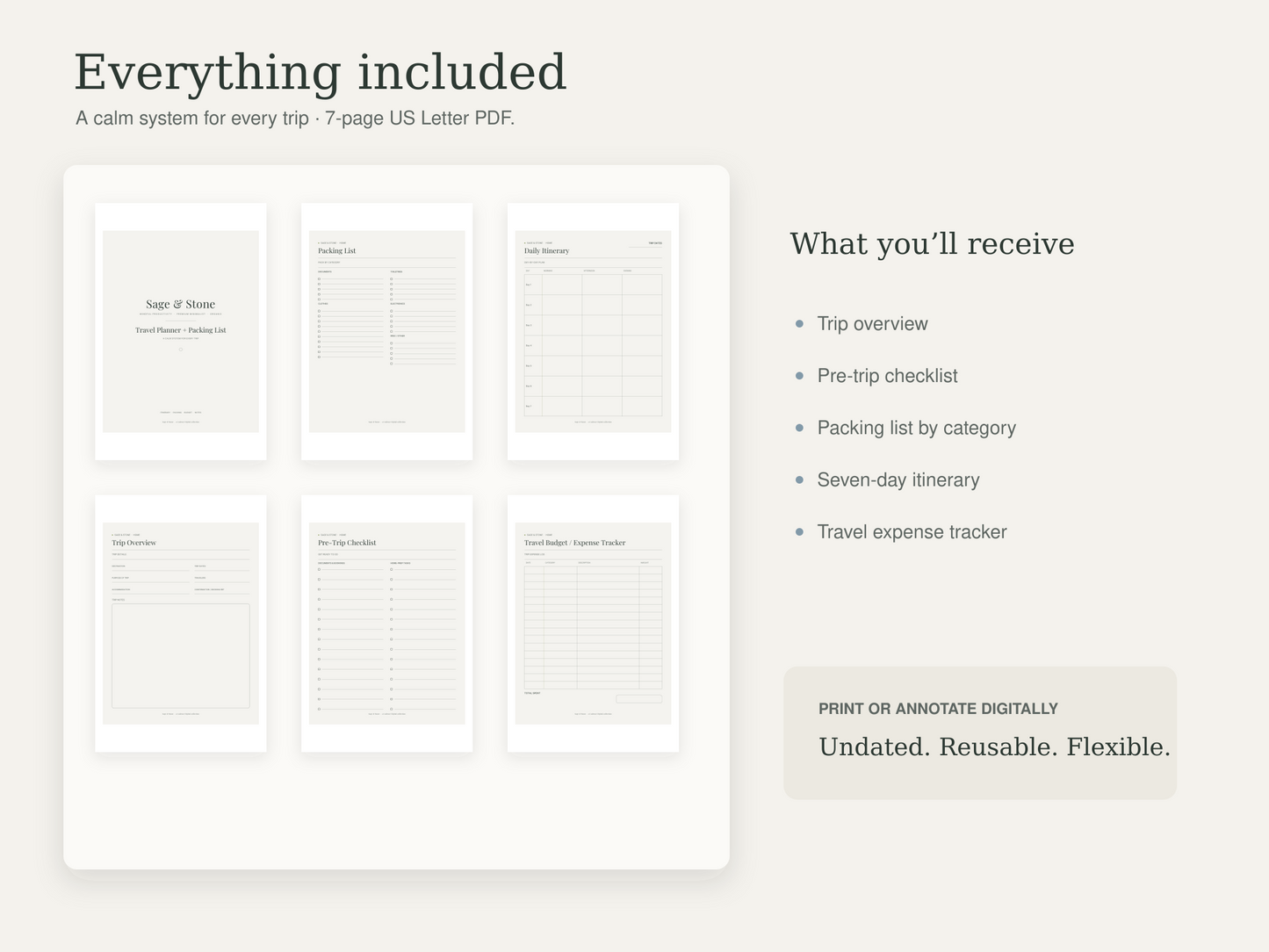Open the Daily Itinerary page thumbnail
This screenshot has height=952, width=1269.
[593, 332]
